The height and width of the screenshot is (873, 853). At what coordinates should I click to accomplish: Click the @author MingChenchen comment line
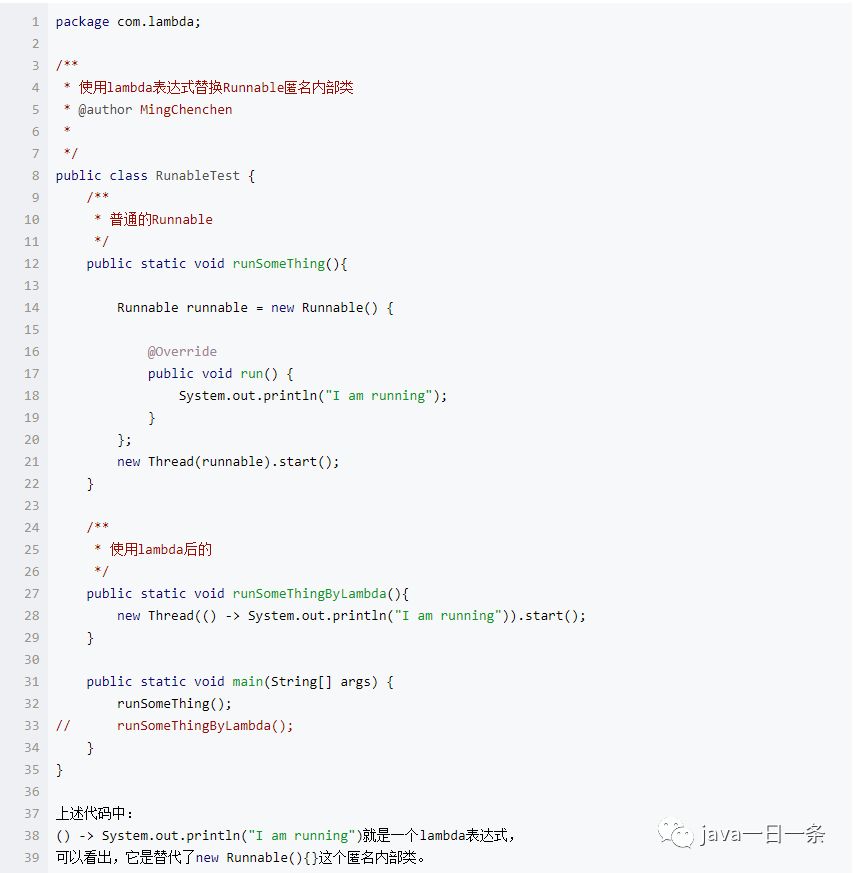(154, 110)
